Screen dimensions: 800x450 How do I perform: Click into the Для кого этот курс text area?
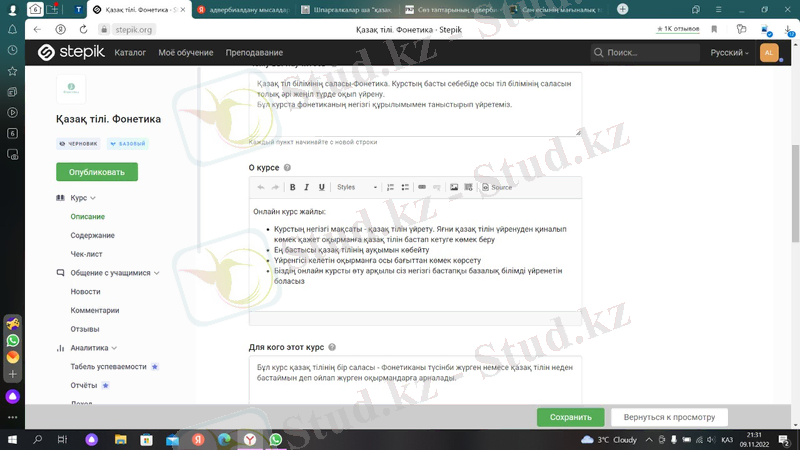coord(415,380)
